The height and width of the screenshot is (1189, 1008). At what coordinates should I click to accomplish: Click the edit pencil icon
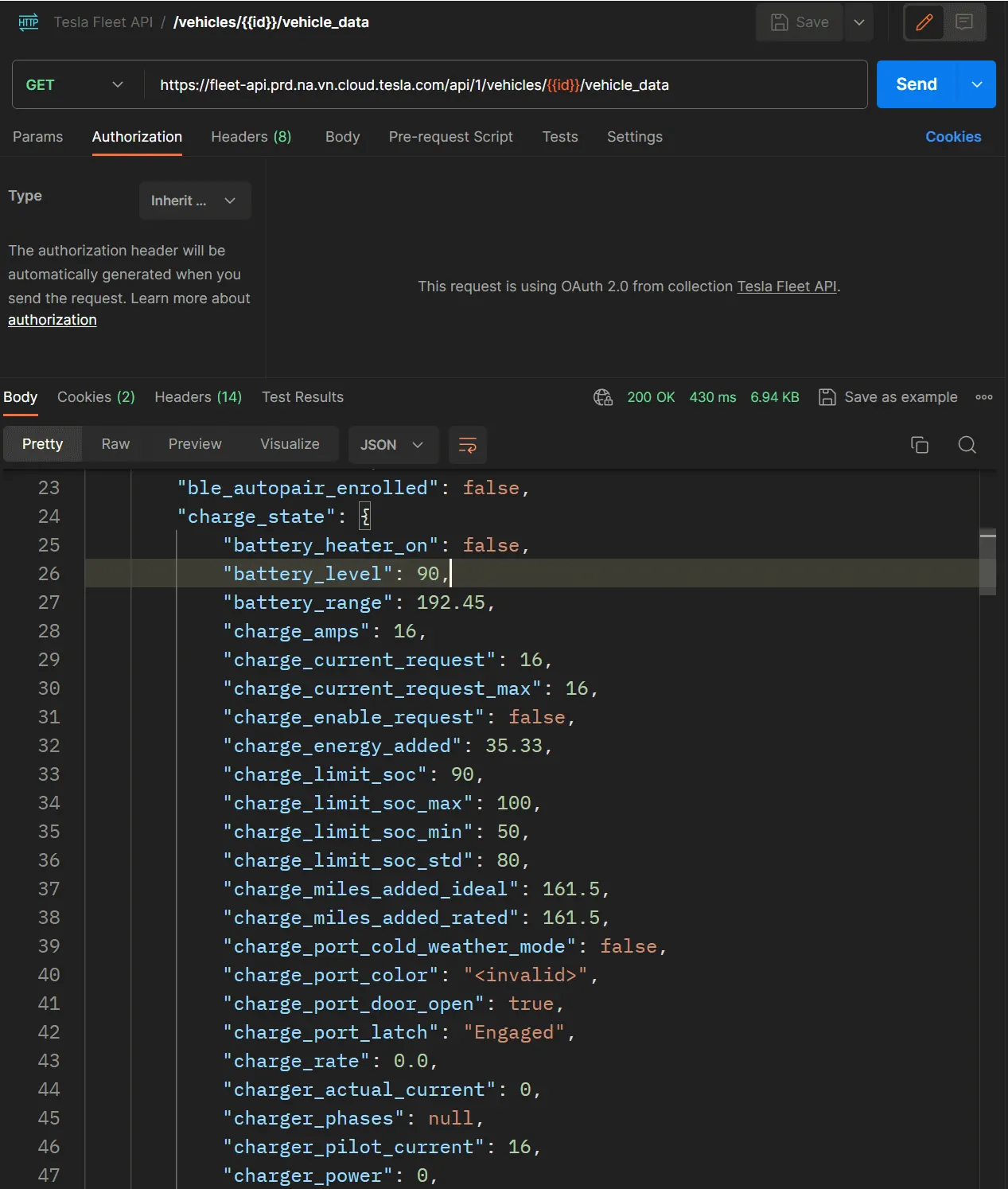tap(924, 22)
